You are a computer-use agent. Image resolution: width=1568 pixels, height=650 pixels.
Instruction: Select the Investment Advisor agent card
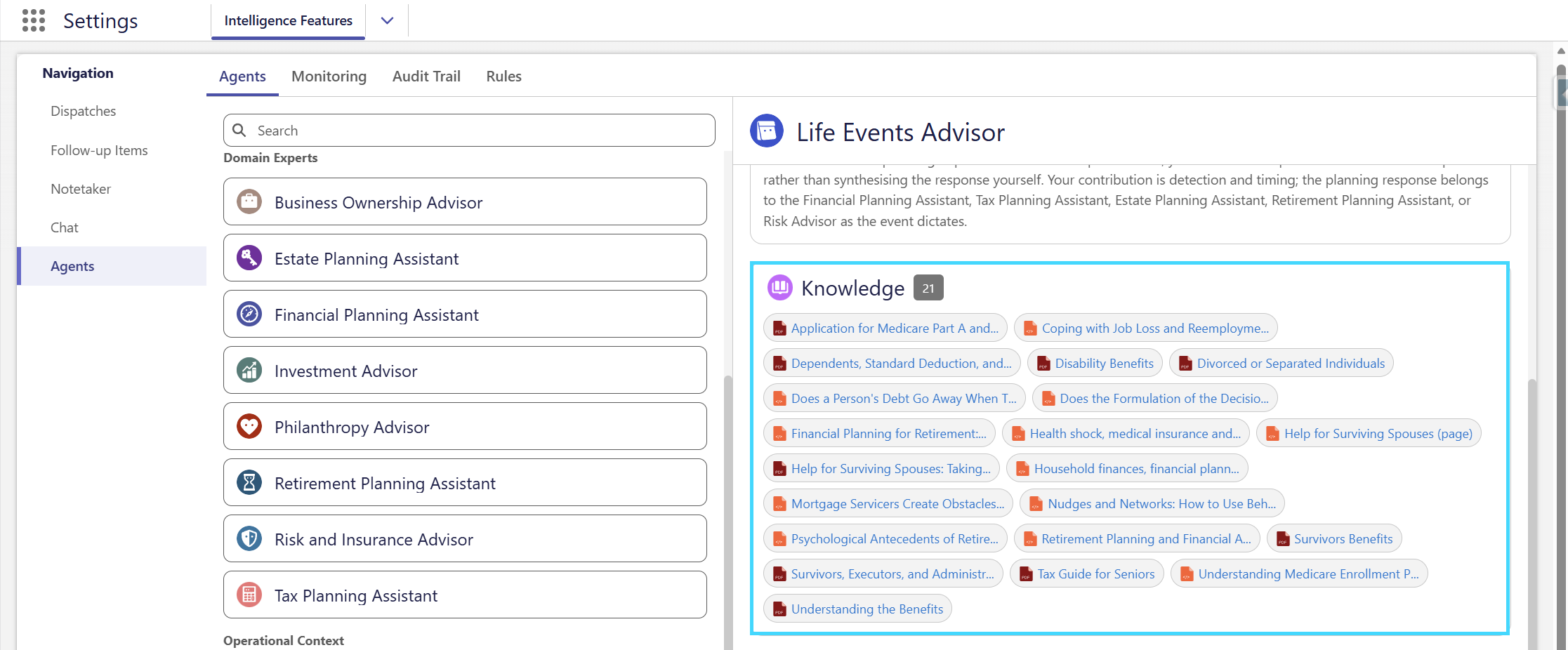coord(465,371)
